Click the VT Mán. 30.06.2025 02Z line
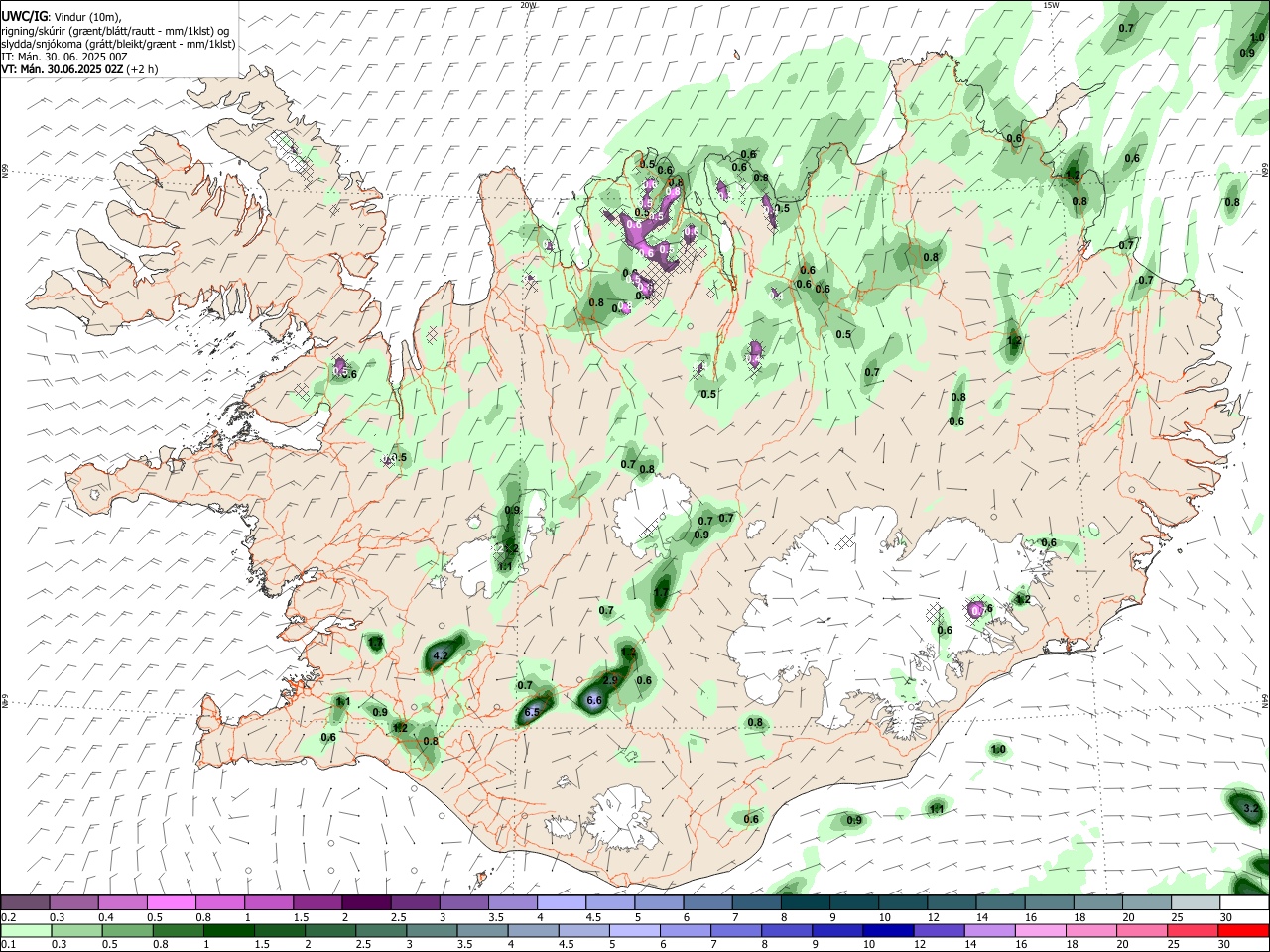Screen dimensions: 1270x952 [x=78, y=70]
